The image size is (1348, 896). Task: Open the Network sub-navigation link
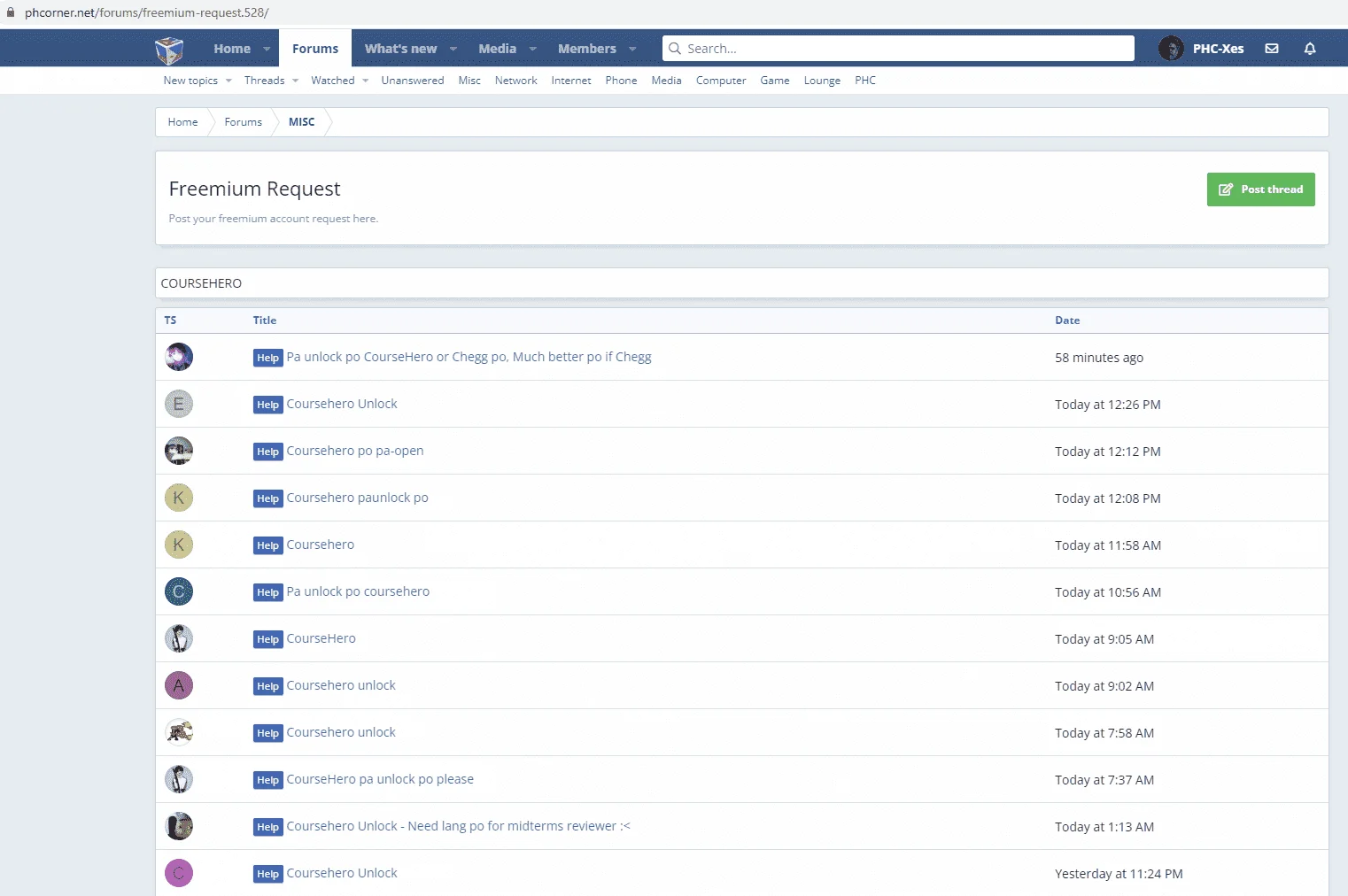click(x=516, y=81)
